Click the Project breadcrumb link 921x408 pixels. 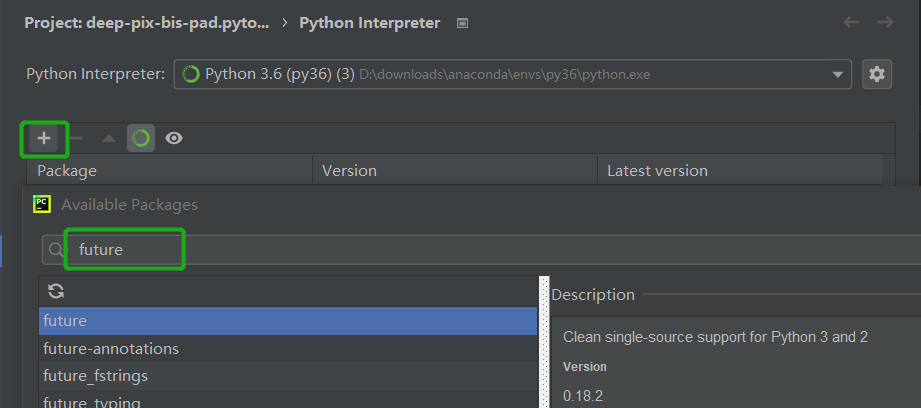(146, 23)
